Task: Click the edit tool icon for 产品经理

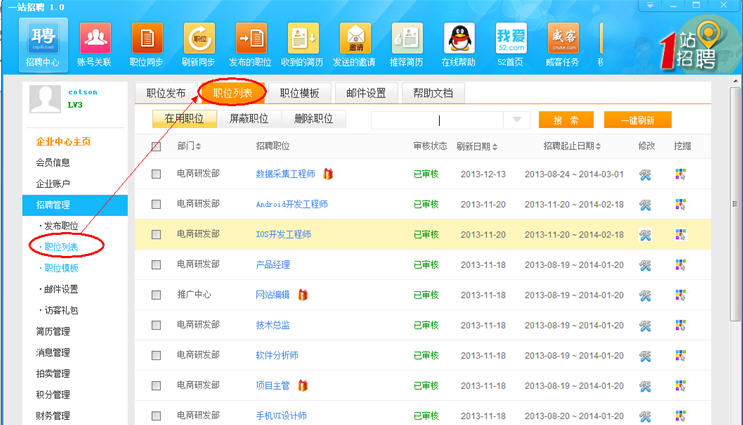Action: pyautogui.click(x=645, y=265)
